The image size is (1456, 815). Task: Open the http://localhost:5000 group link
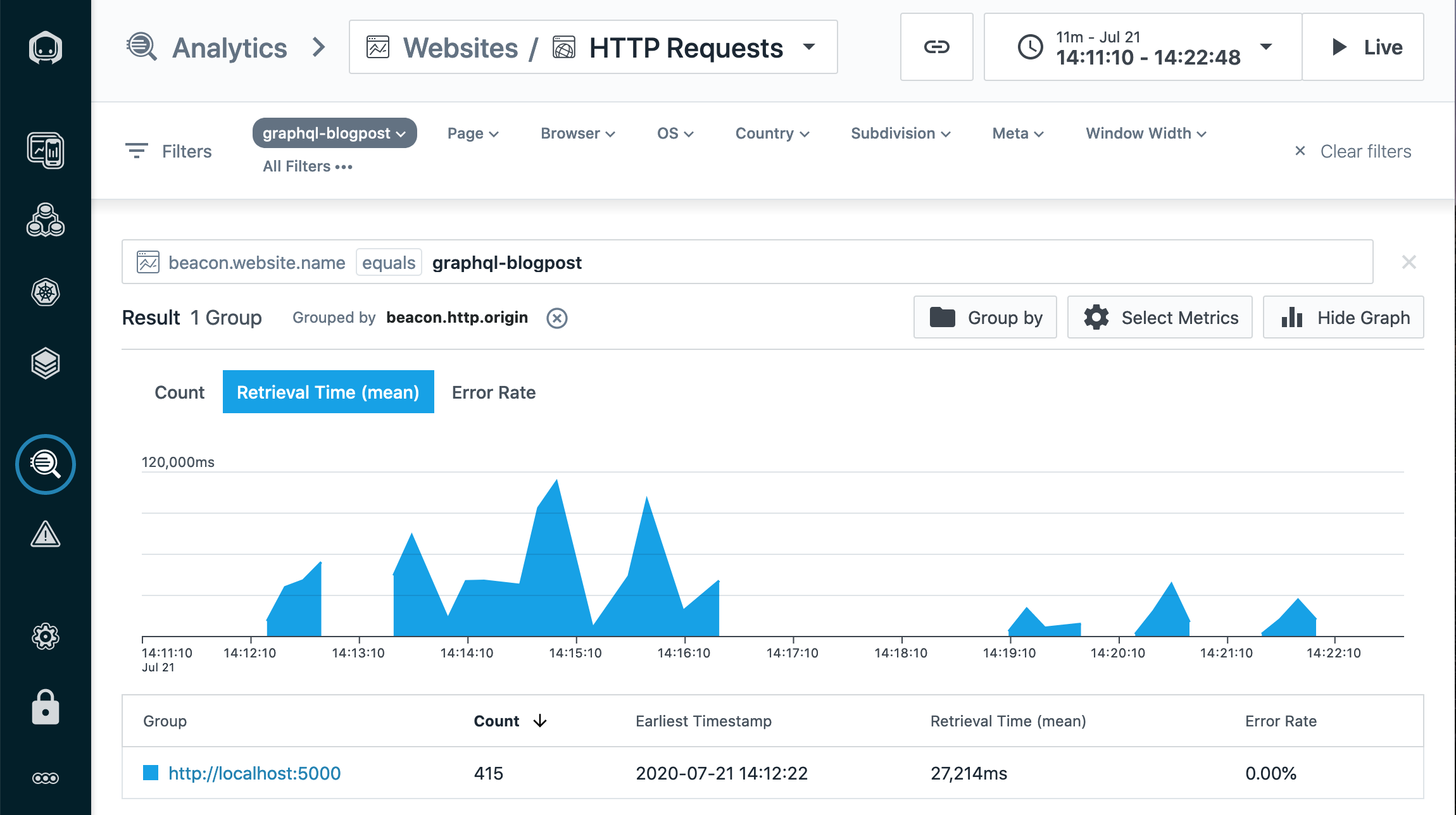click(x=254, y=773)
